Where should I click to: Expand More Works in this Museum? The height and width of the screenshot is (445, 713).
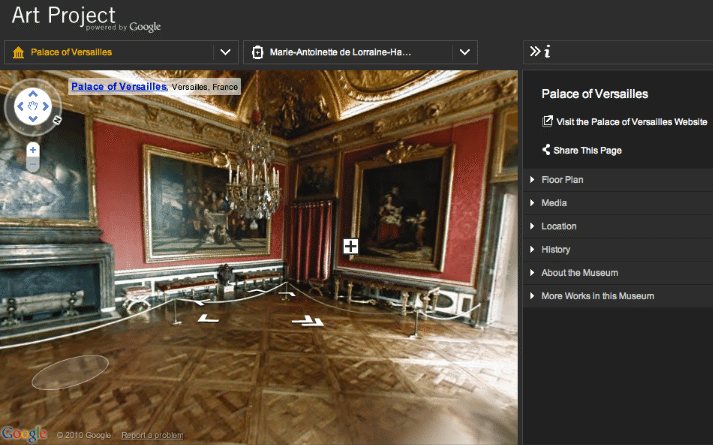[x=618, y=296]
